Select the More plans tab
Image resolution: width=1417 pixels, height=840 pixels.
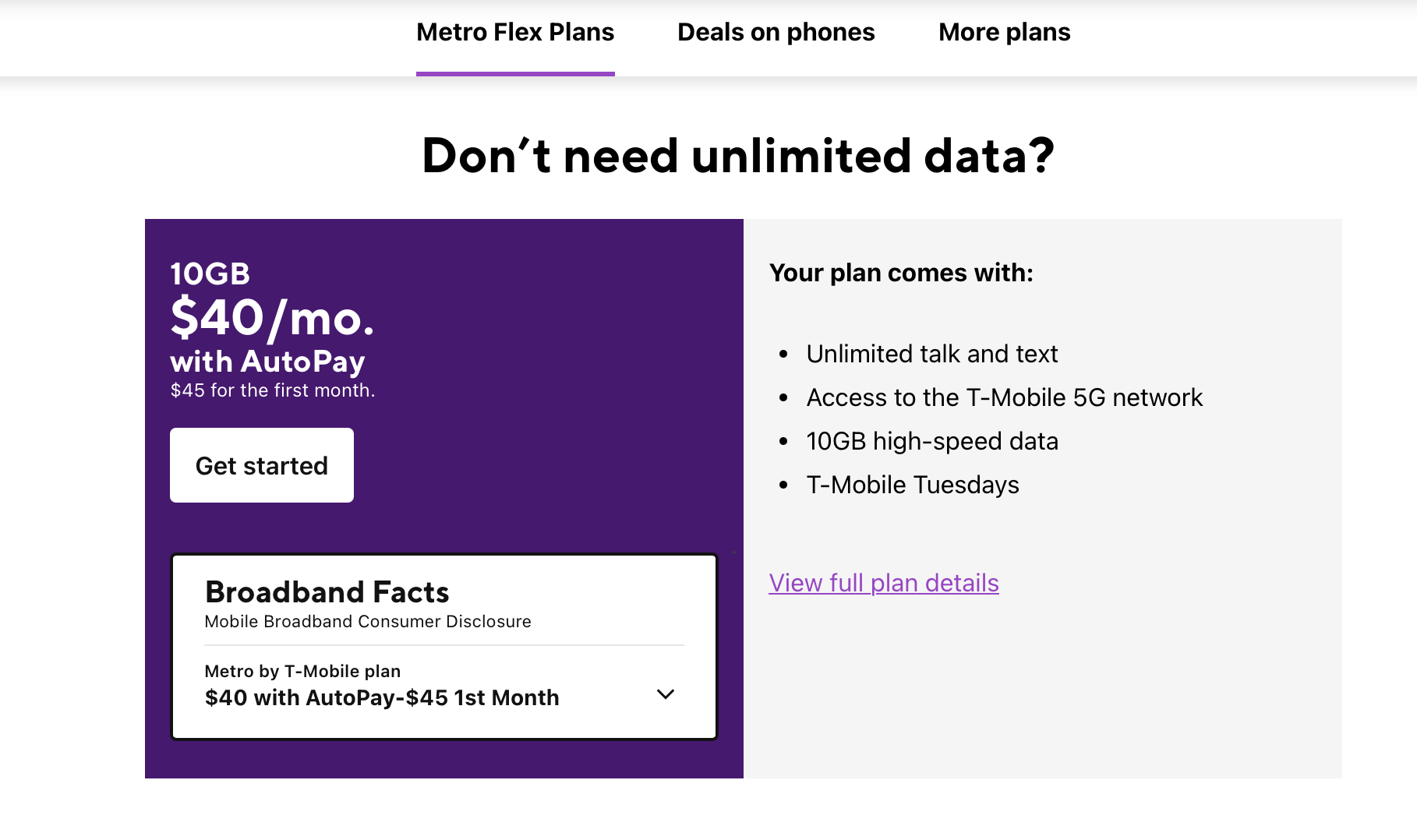point(1004,32)
